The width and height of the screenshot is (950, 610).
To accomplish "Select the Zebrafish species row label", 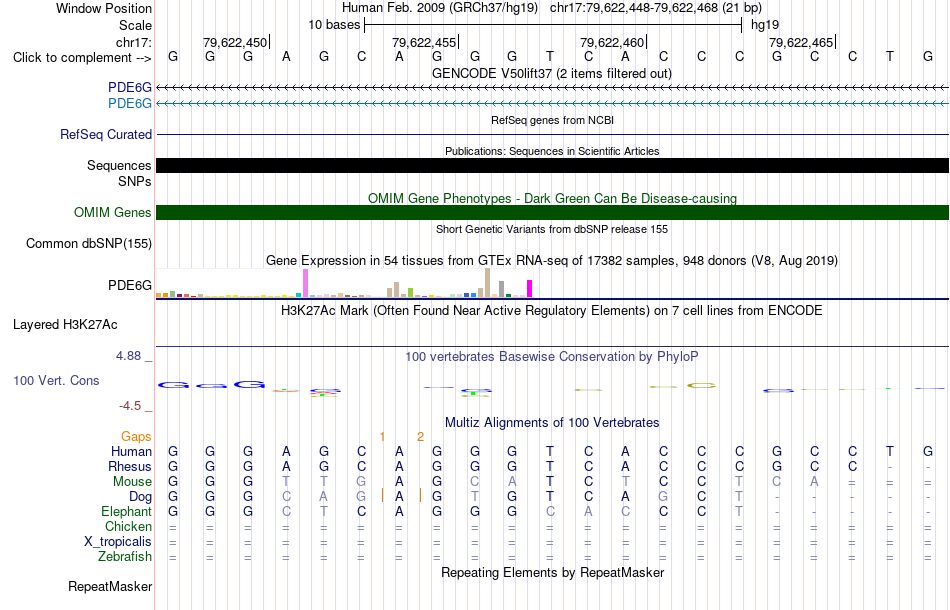I will pos(125,557).
